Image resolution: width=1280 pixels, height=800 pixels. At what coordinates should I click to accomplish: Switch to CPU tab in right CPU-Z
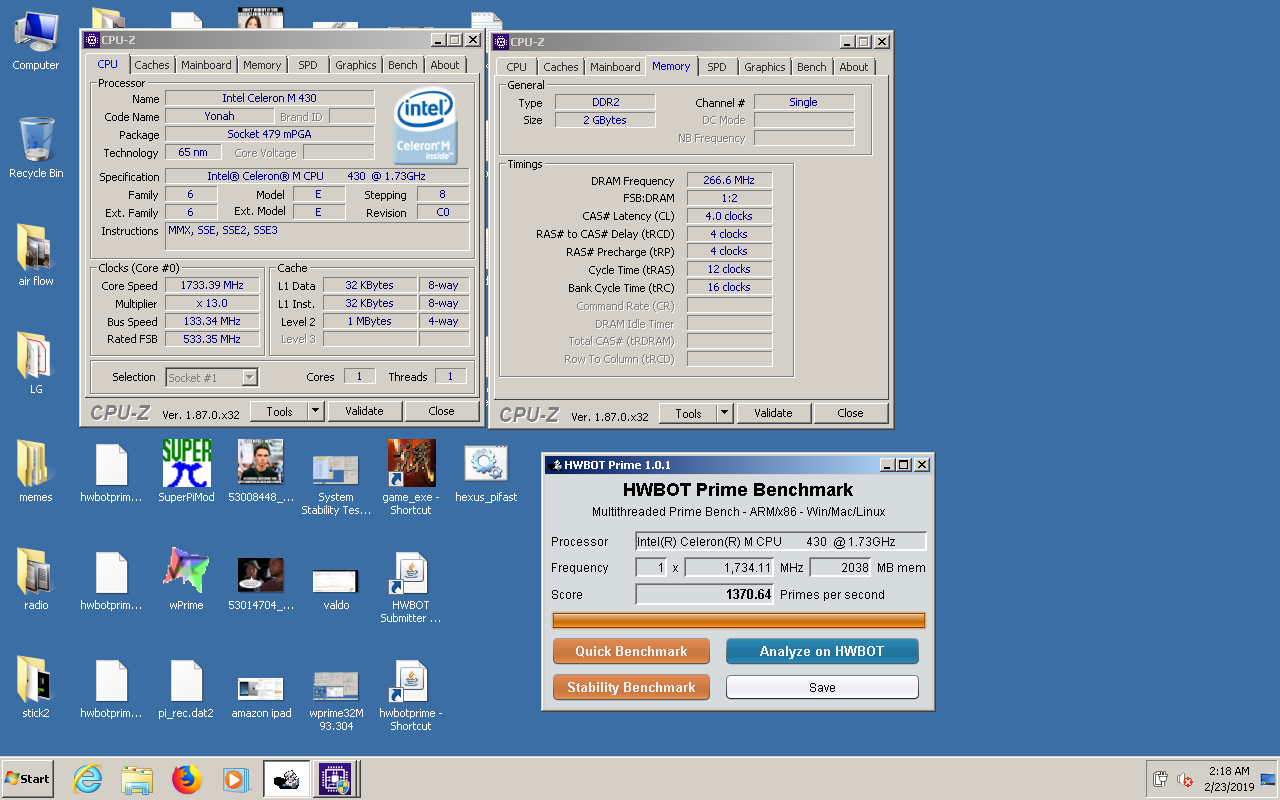[x=516, y=67]
